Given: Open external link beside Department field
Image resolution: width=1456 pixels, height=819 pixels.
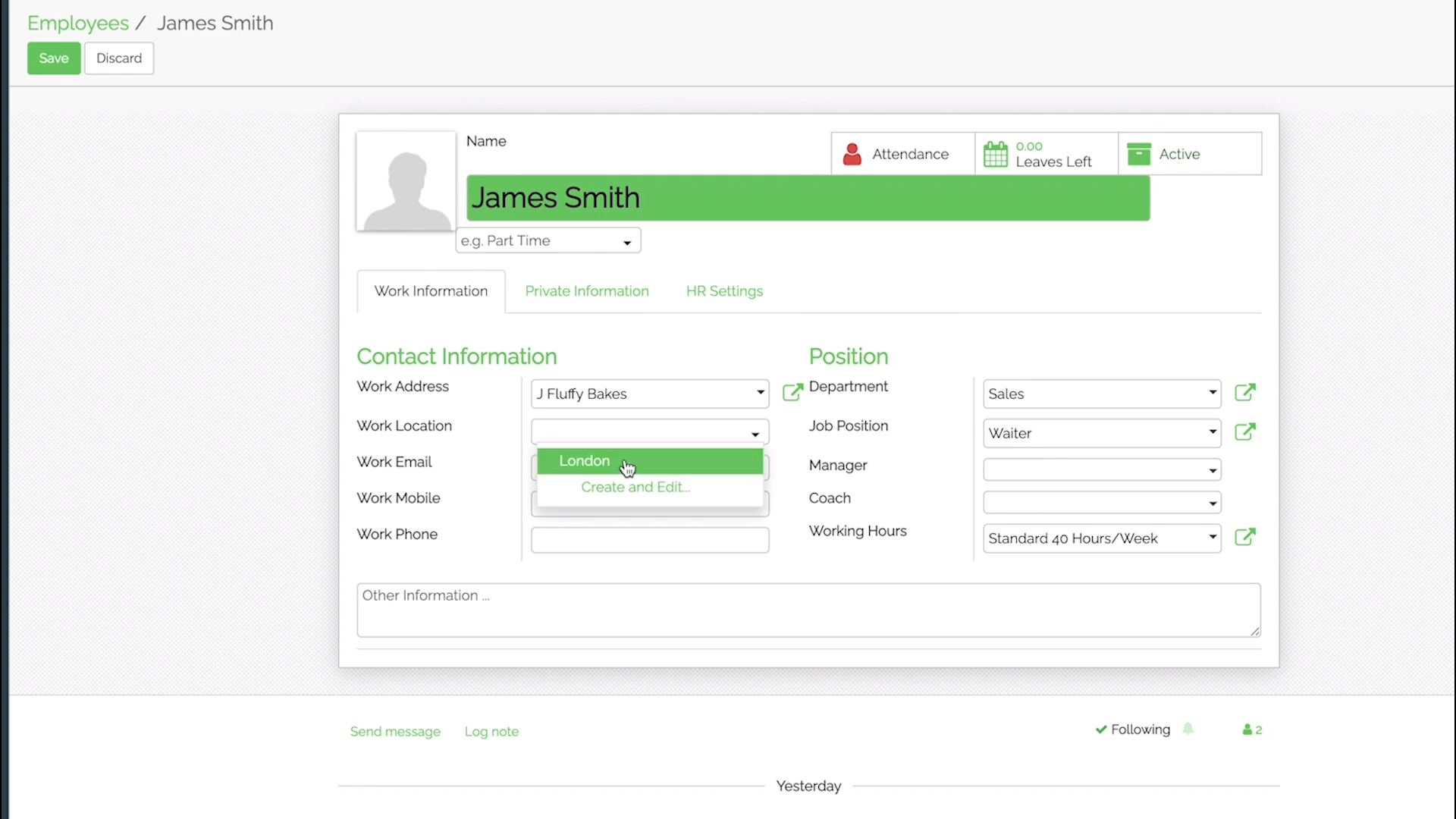Looking at the screenshot, I should pyautogui.click(x=1244, y=392).
